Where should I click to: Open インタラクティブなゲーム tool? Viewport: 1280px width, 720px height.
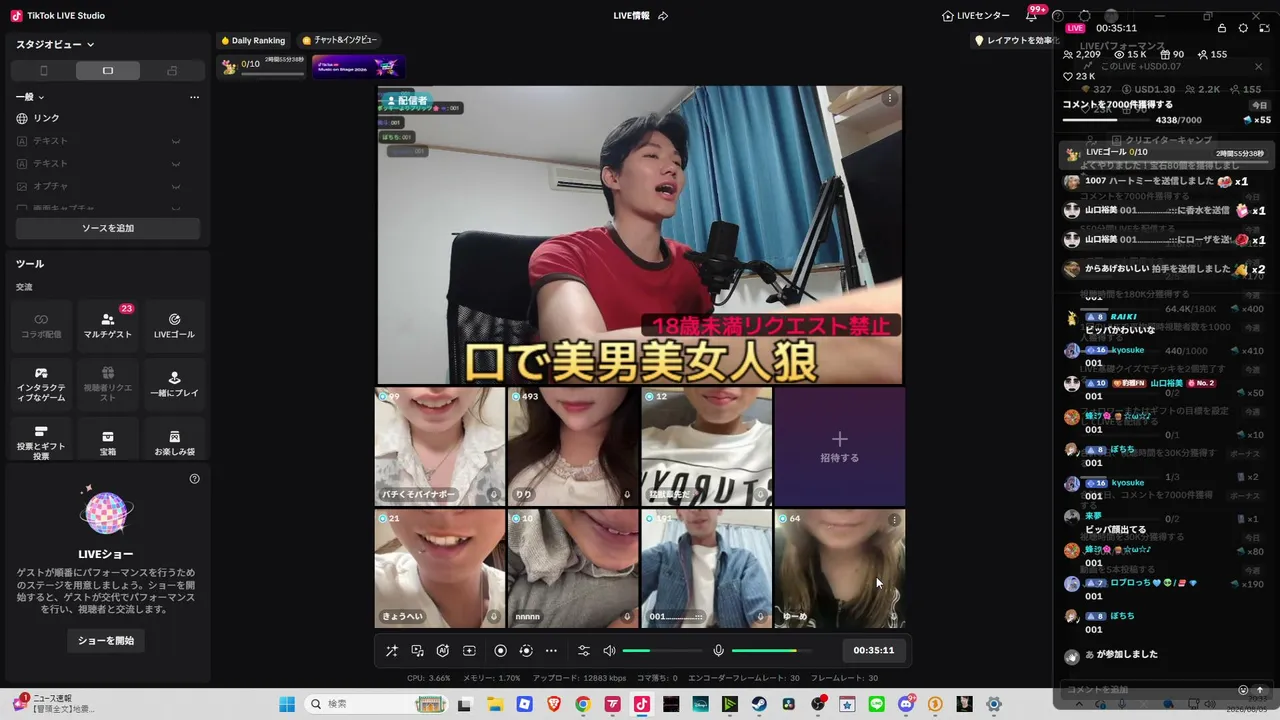click(40, 385)
